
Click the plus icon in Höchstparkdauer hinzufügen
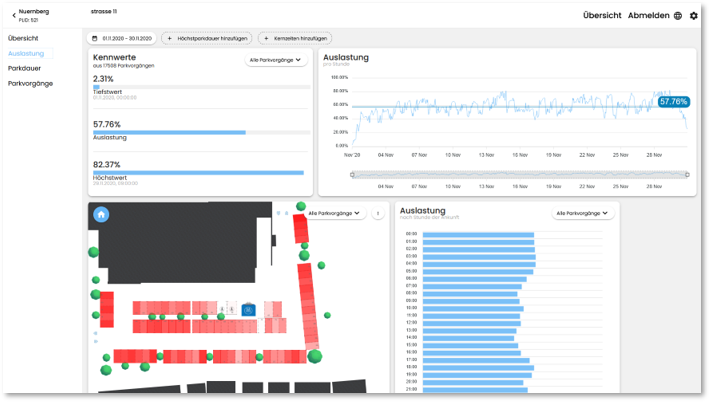pos(169,38)
